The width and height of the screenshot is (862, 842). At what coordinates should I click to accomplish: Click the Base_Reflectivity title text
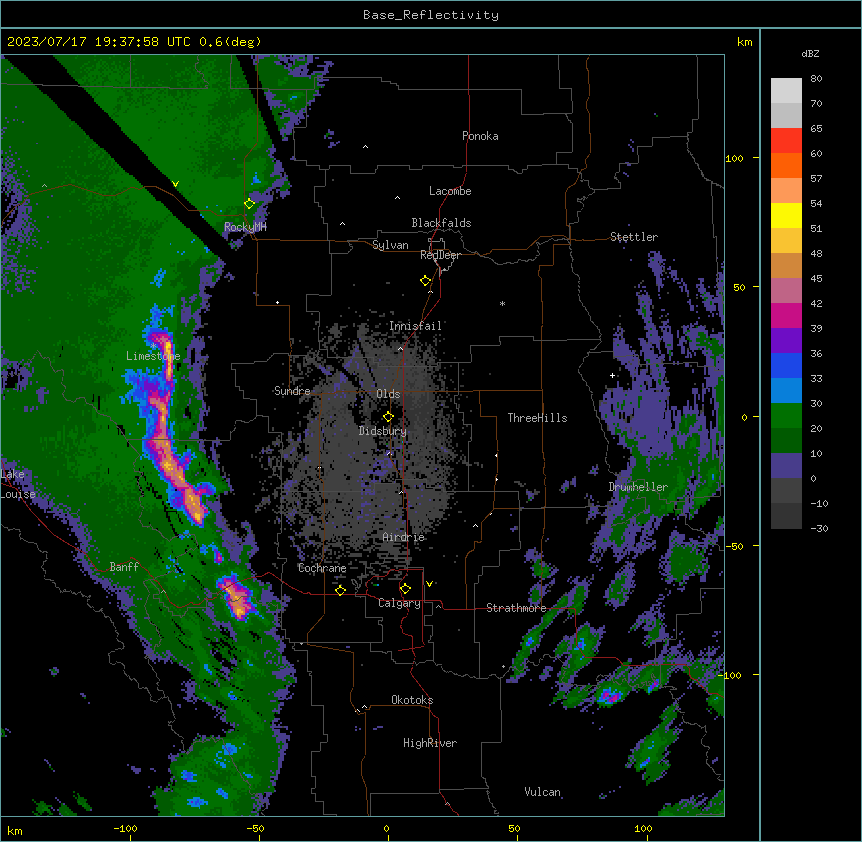431,15
